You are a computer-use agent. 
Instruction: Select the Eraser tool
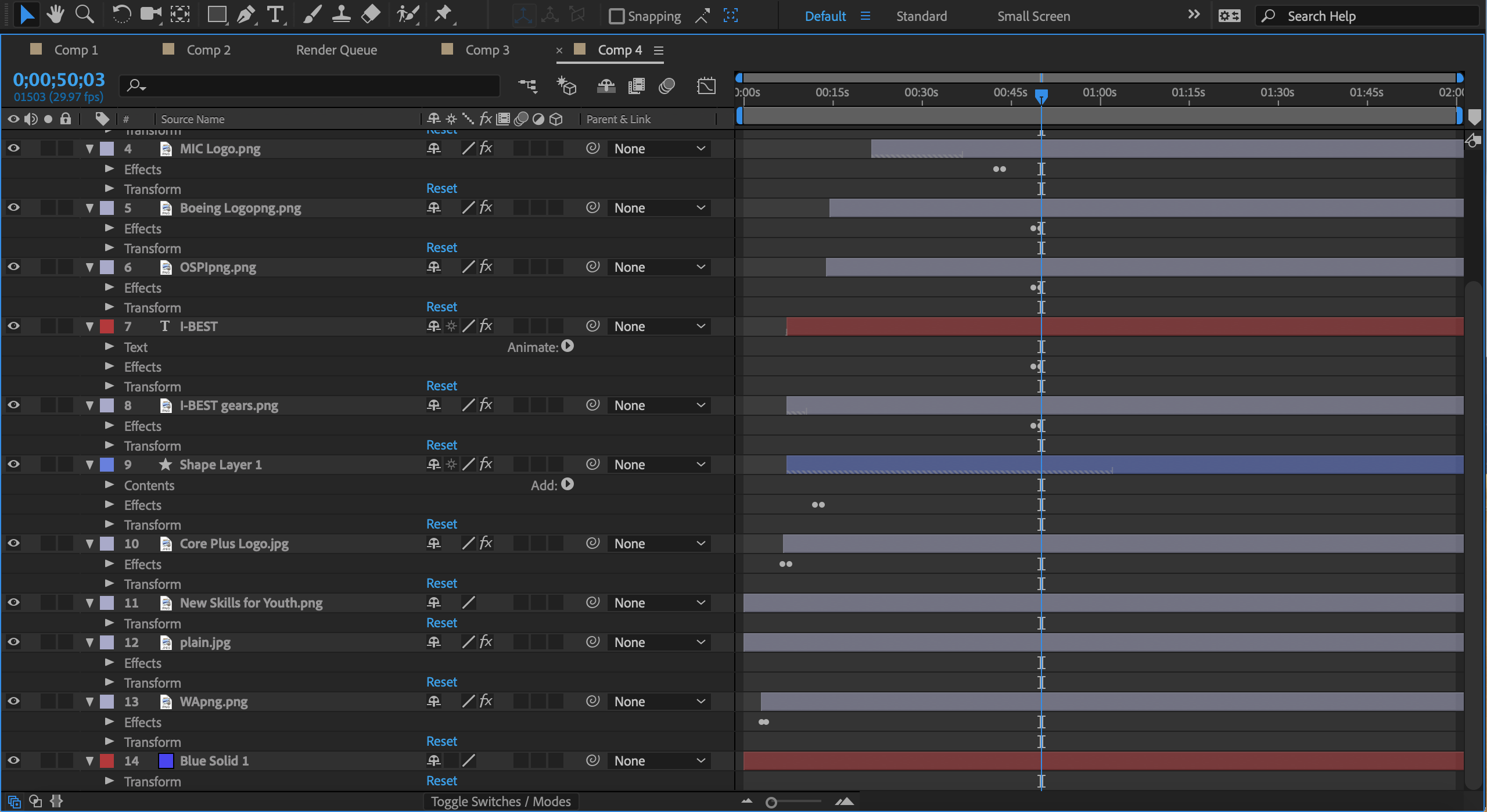coord(371,15)
